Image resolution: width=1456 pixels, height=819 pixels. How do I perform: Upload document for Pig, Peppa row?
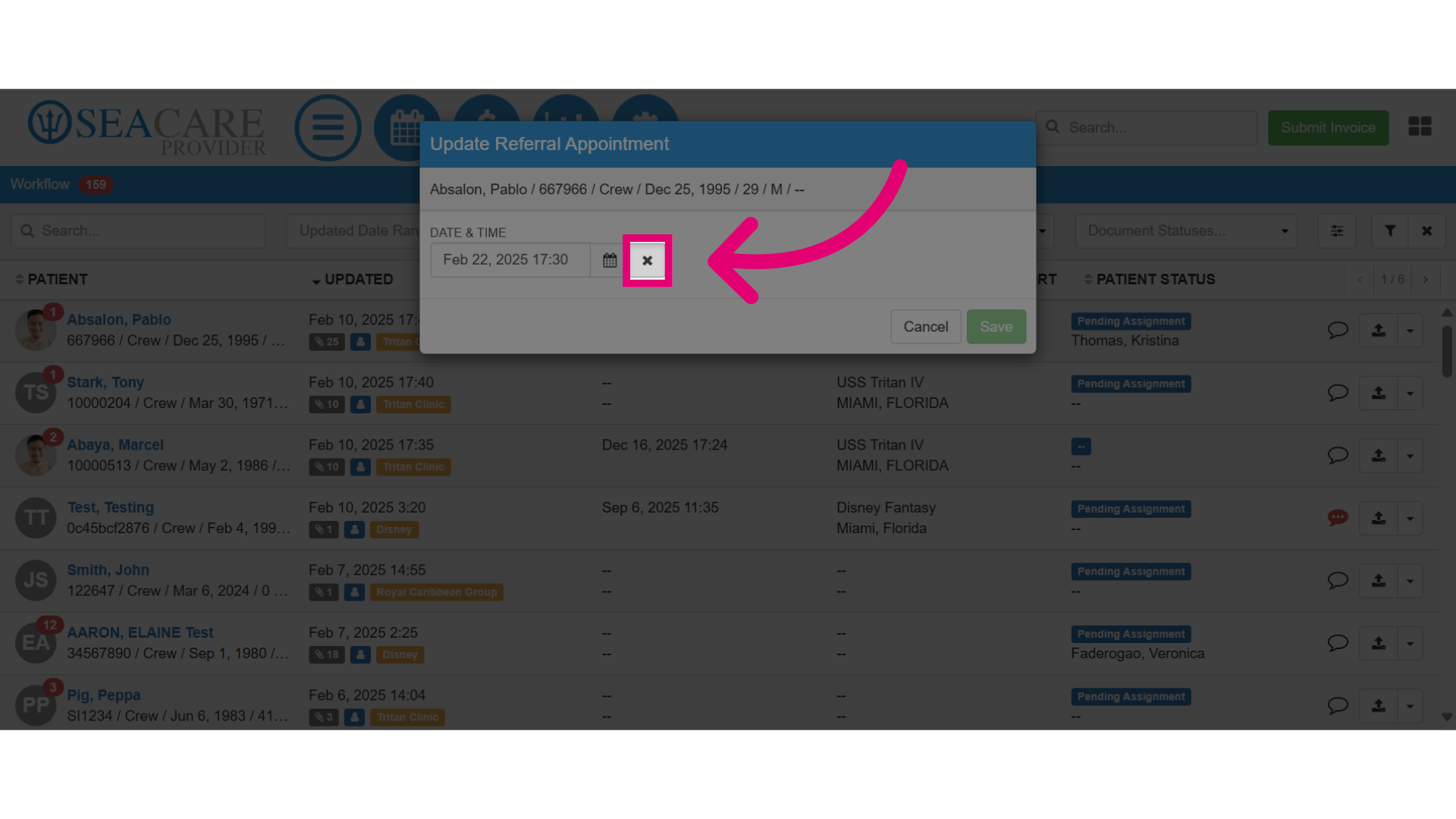click(1379, 706)
